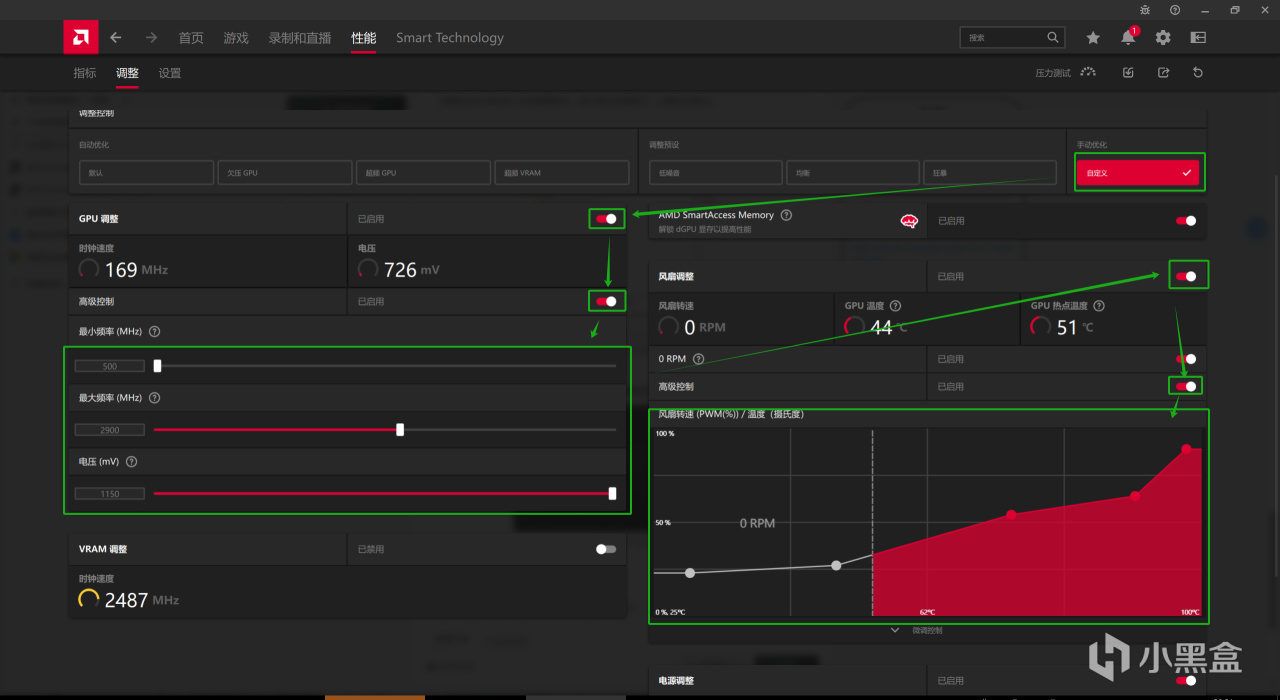Toggle the GPU 调整 switch

point(606,219)
